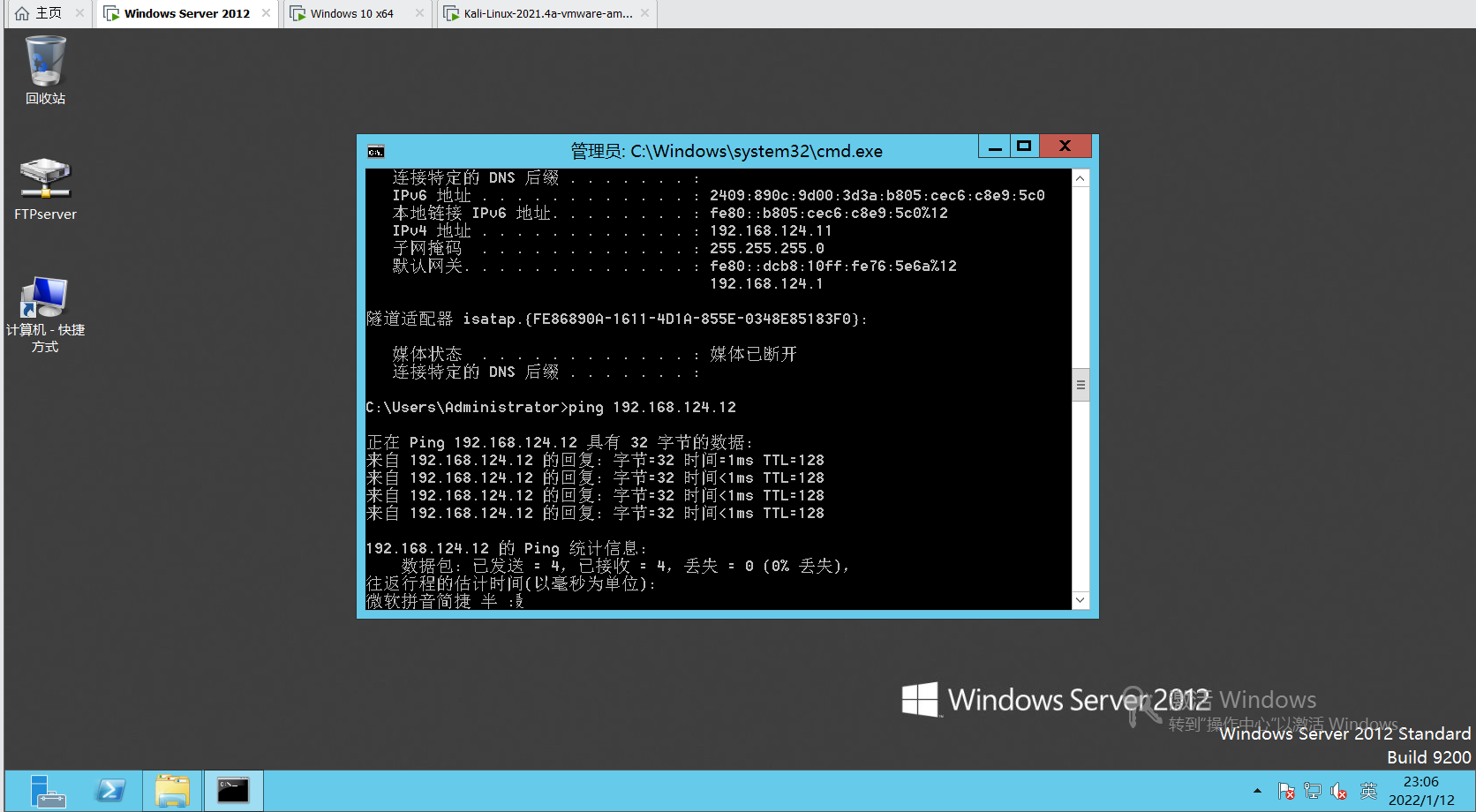Click the 正在 Ping 192.168.124.12 line
1476x812 pixels.
click(560, 443)
